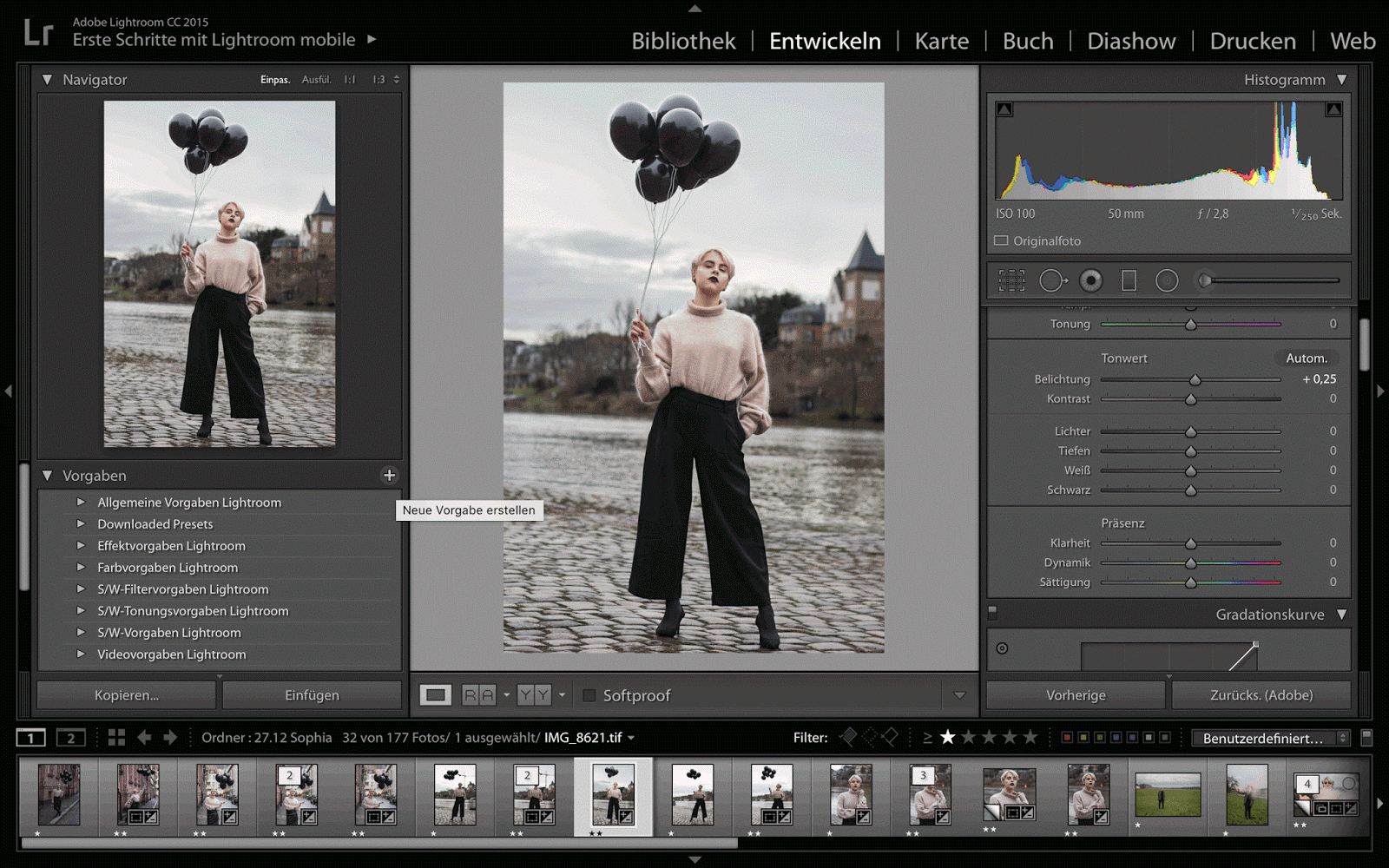Open grid view from the filmstrip bar
Image resolution: width=1389 pixels, height=868 pixels.
coord(116,738)
